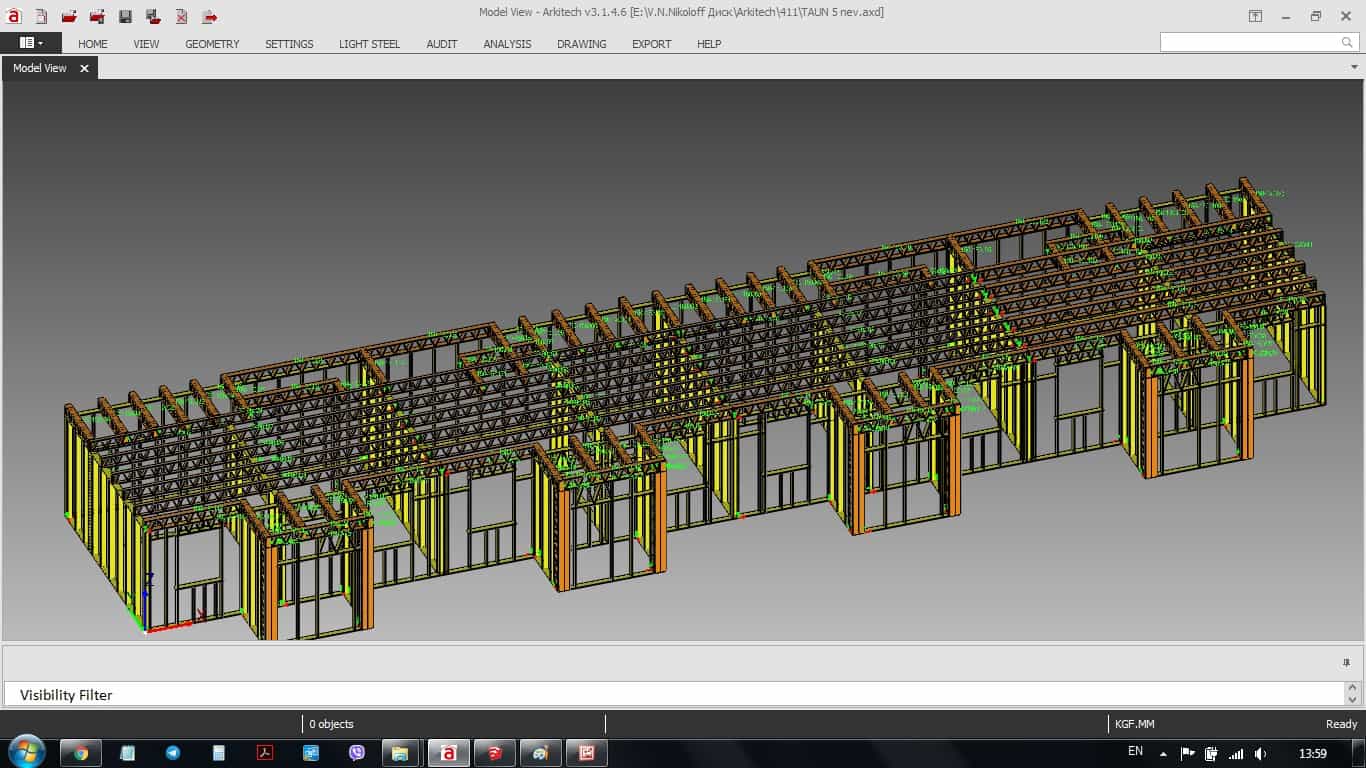
Task: Click the volume speaker icon in tray
Action: [x=1260, y=753]
